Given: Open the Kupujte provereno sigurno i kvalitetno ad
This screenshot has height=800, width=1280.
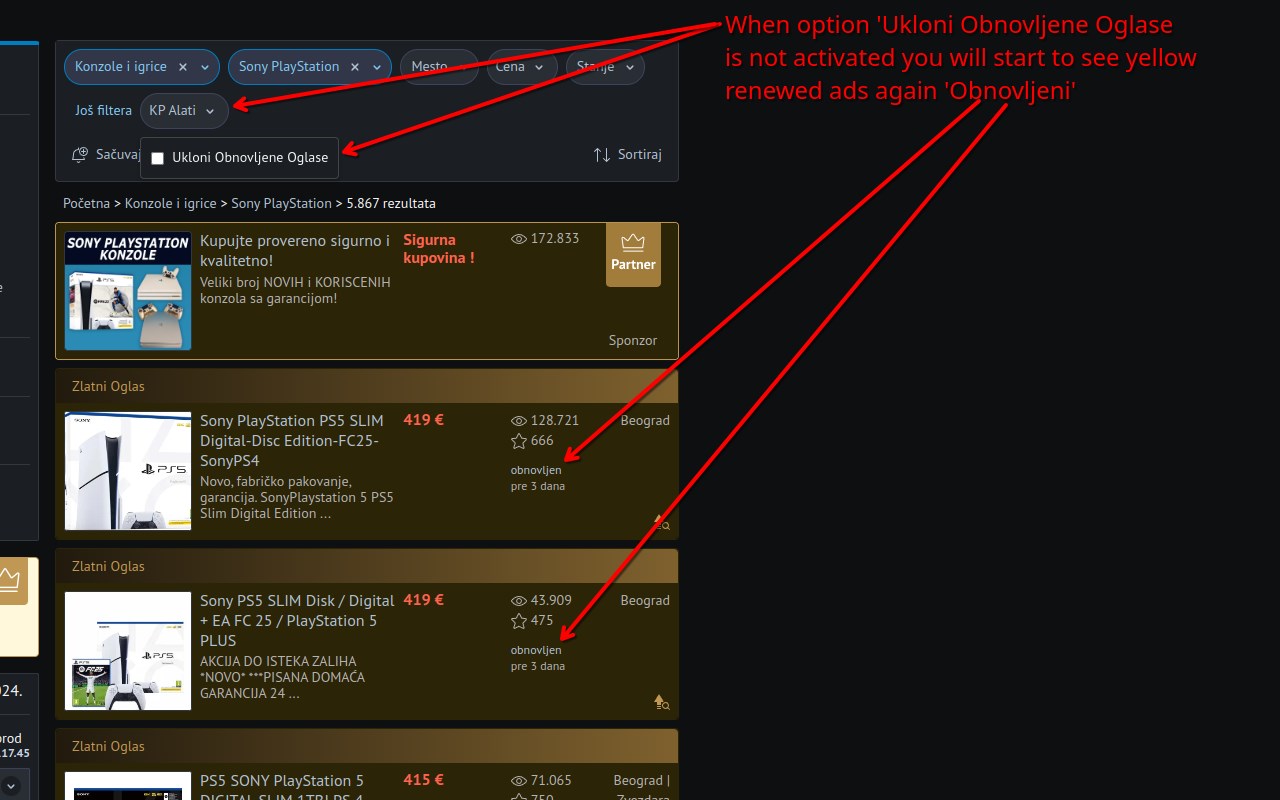Looking at the screenshot, I should point(295,251).
